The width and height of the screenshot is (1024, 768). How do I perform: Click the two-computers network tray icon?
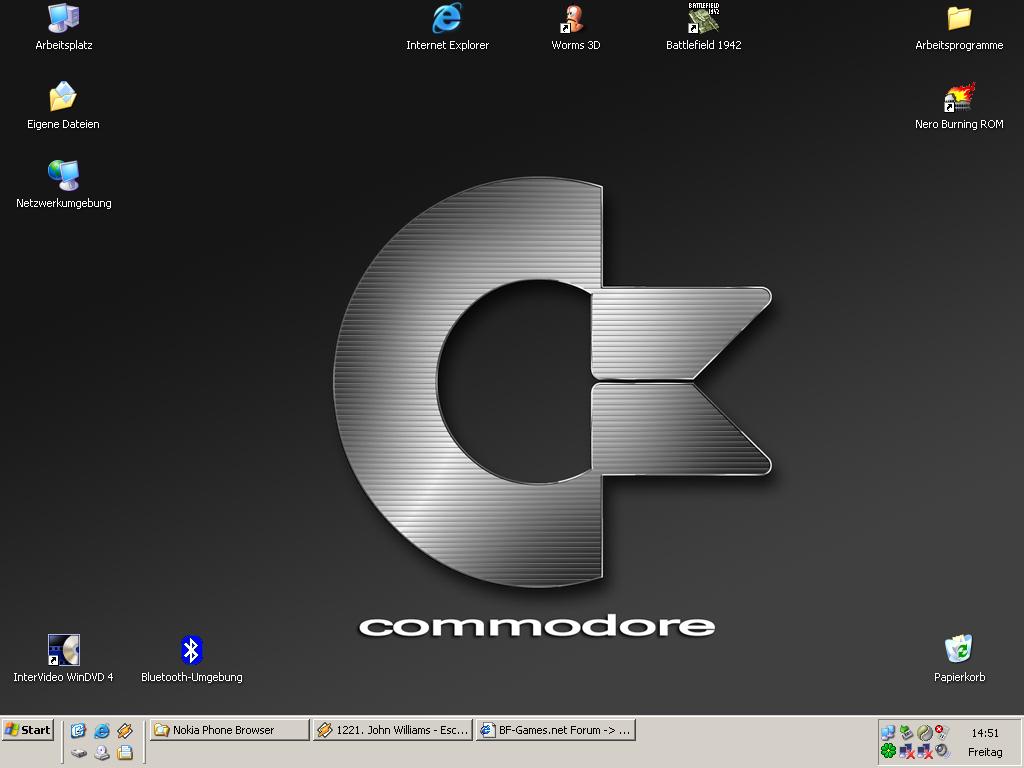(888, 732)
